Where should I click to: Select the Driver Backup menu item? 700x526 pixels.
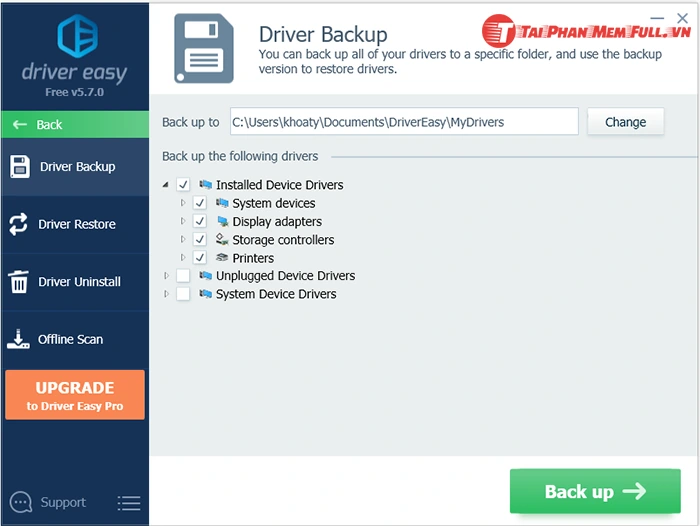(75, 167)
